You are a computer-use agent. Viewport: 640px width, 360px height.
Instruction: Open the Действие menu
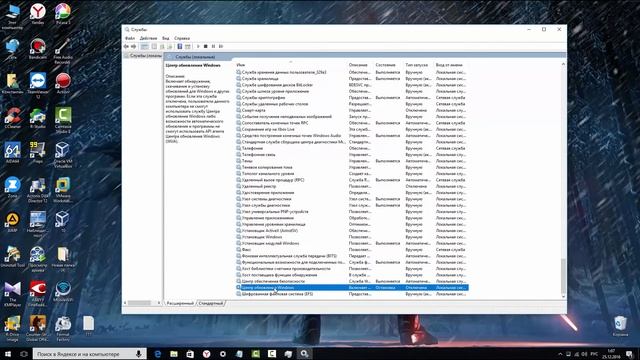(x=148, y=38)
